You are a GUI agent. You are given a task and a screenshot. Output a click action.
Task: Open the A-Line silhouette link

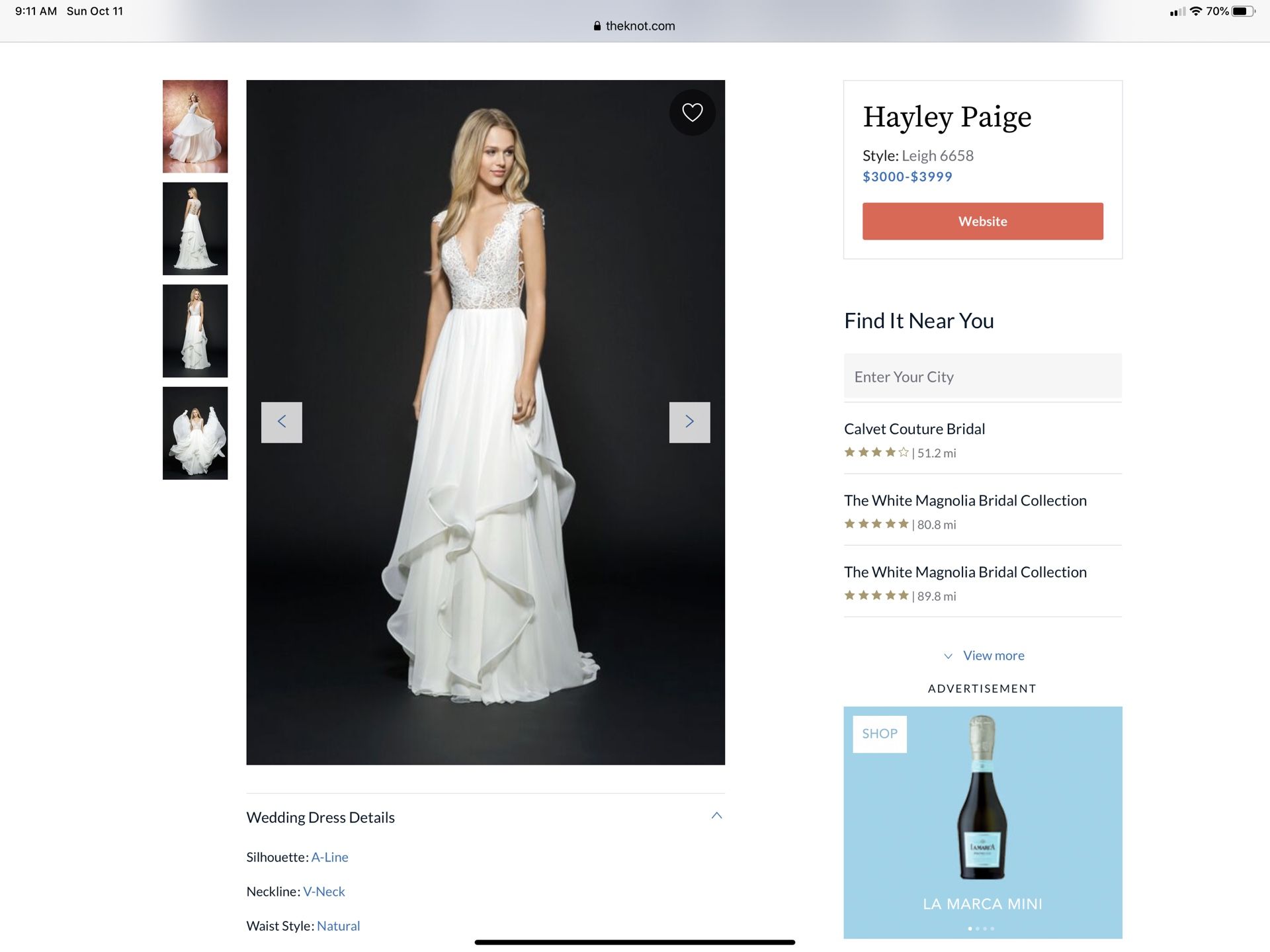[329, 857]
